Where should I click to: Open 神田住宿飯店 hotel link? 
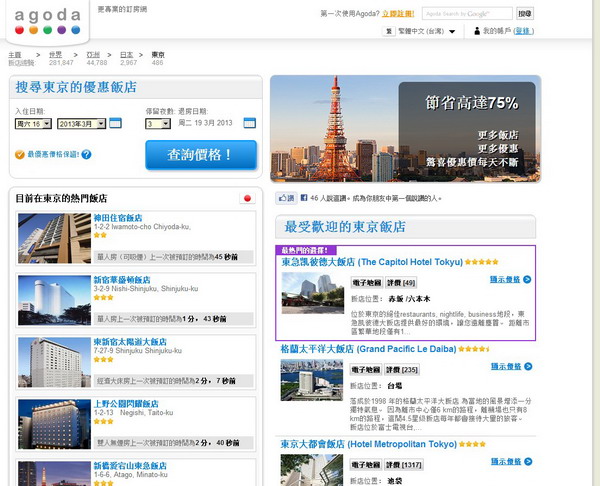(x=118, y=218)
